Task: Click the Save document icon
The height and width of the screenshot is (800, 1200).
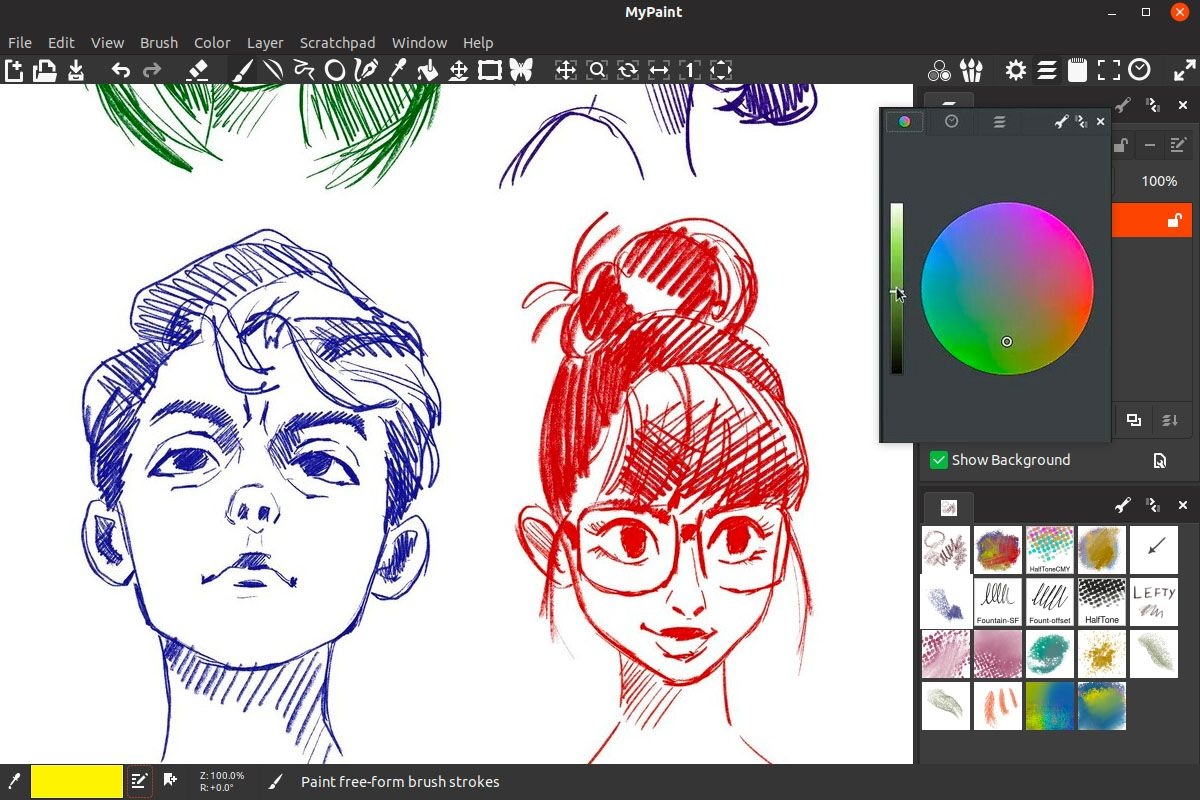Action: [76, 70]
